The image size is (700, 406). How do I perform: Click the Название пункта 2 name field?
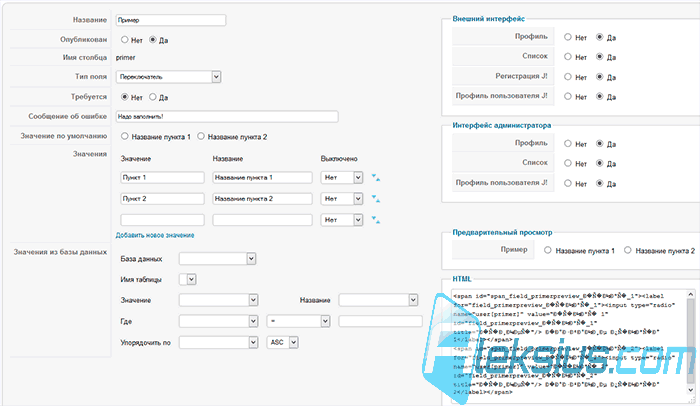tap(262, 198)
